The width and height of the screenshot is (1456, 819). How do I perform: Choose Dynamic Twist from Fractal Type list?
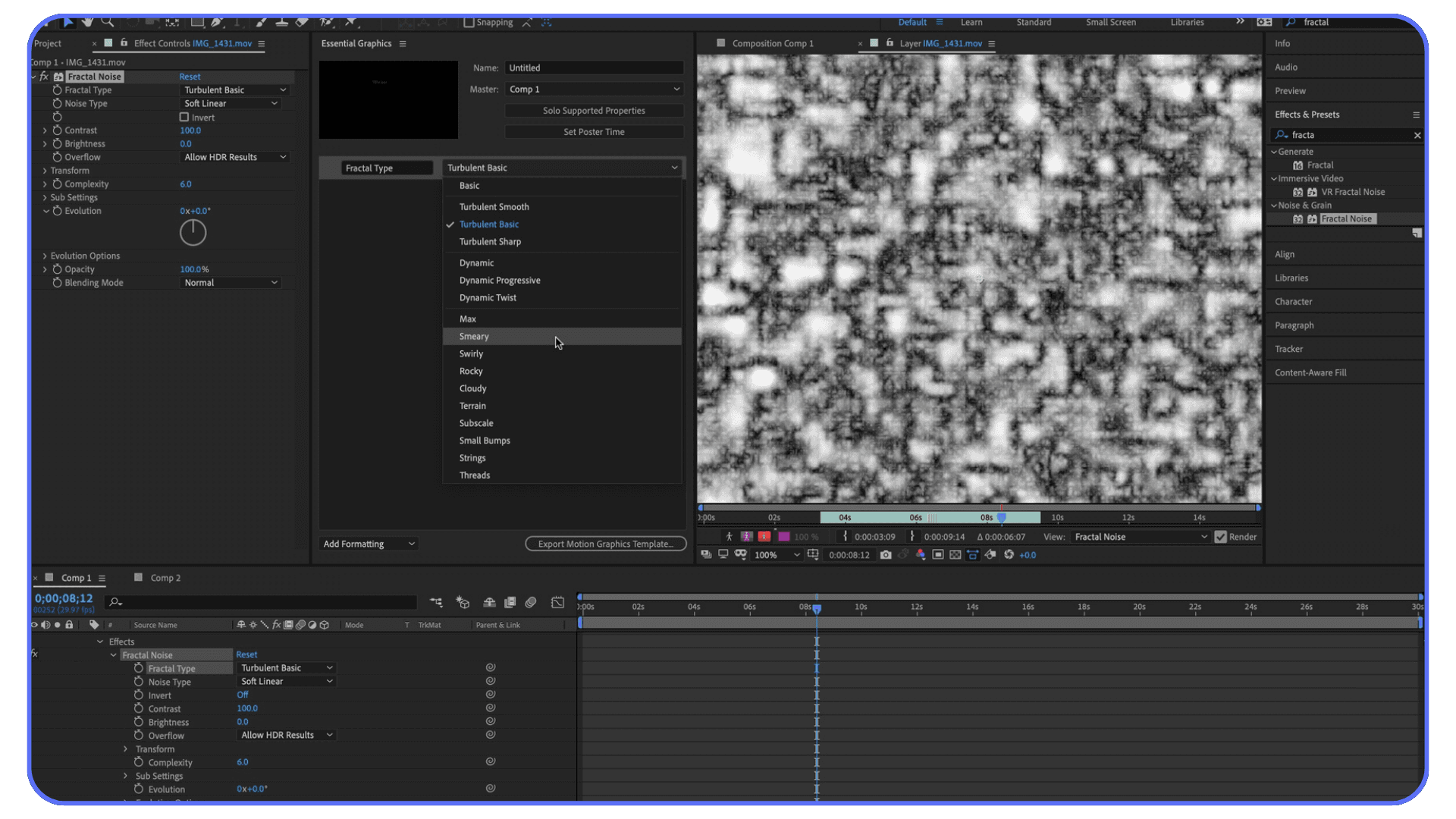[562, 298]
